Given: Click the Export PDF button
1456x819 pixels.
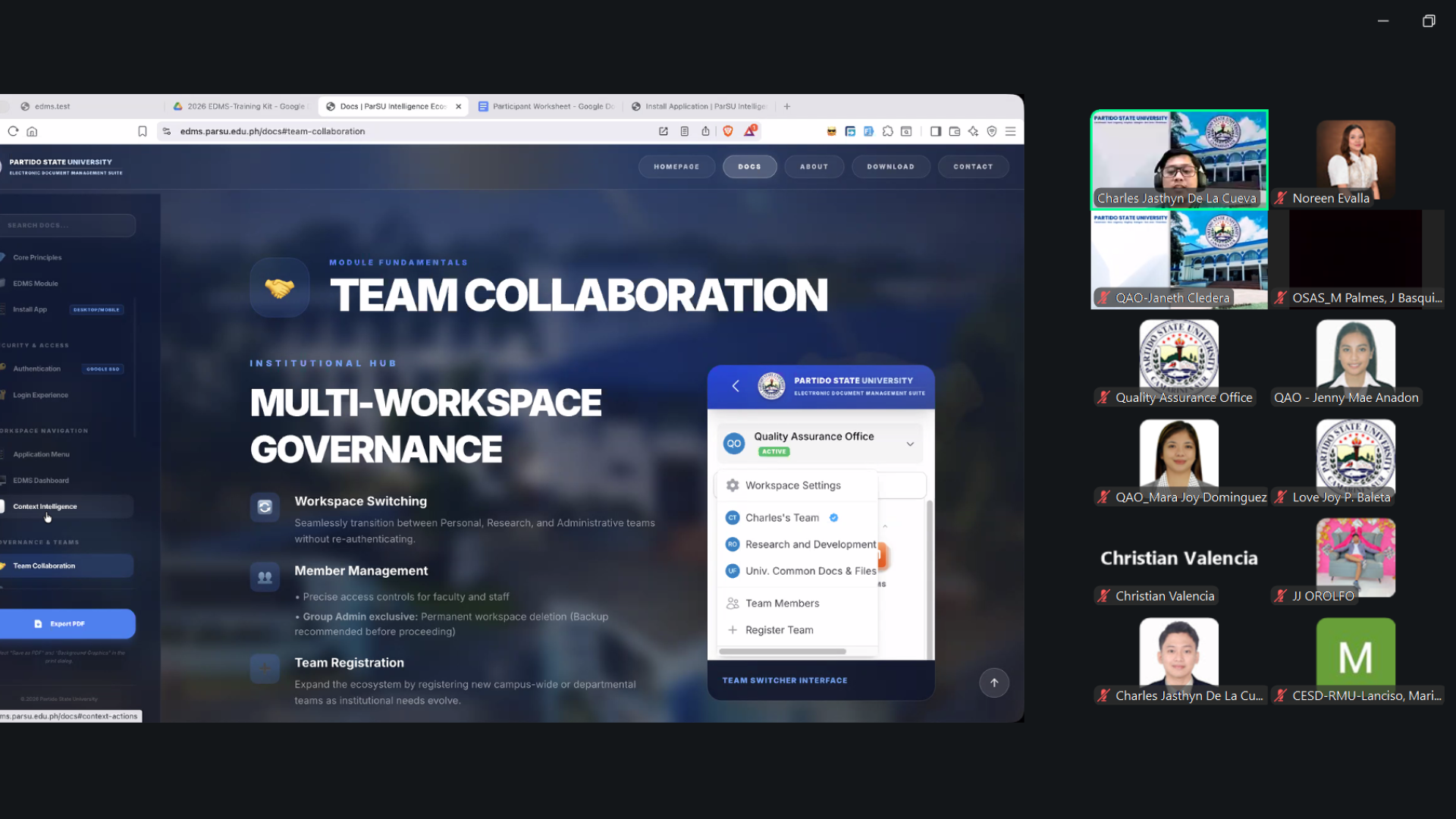Looking at the screenshot, I should [x=68, y=623].
